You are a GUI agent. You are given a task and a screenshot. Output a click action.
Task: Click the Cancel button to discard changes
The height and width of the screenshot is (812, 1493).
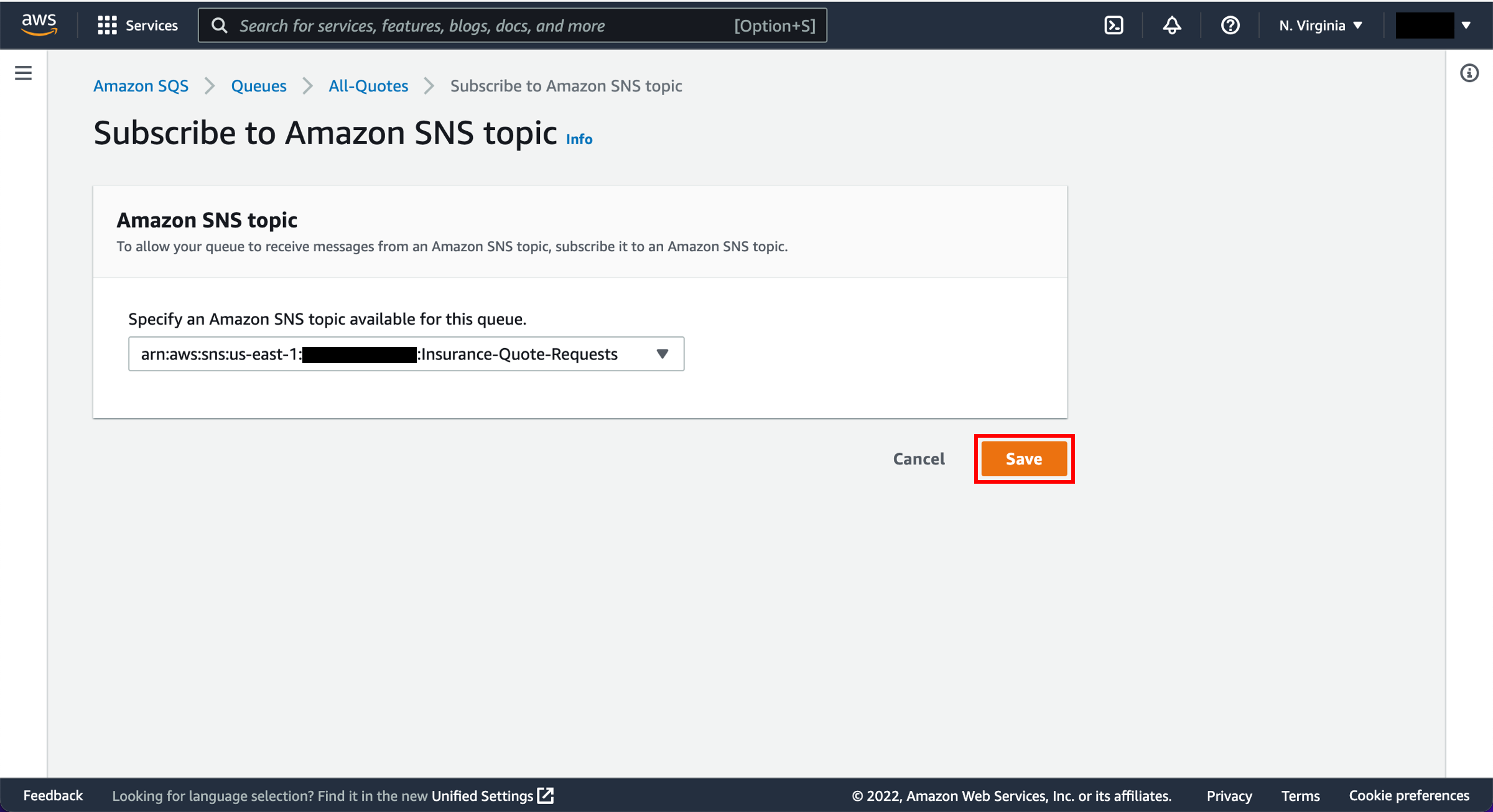(x=918, y=458)
